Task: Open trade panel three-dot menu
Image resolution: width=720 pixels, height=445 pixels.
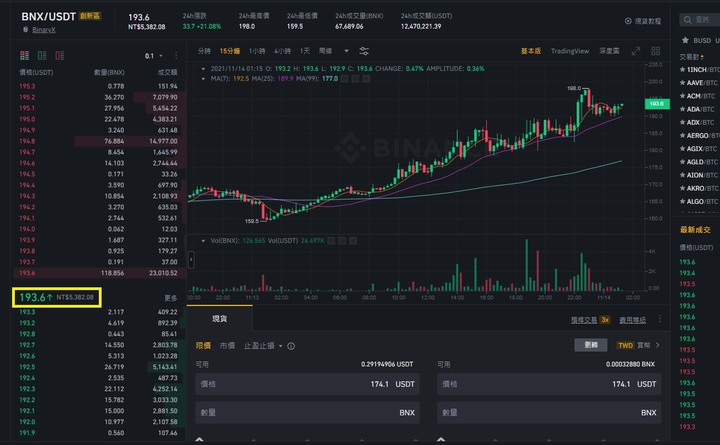Action: coord(660,319)
